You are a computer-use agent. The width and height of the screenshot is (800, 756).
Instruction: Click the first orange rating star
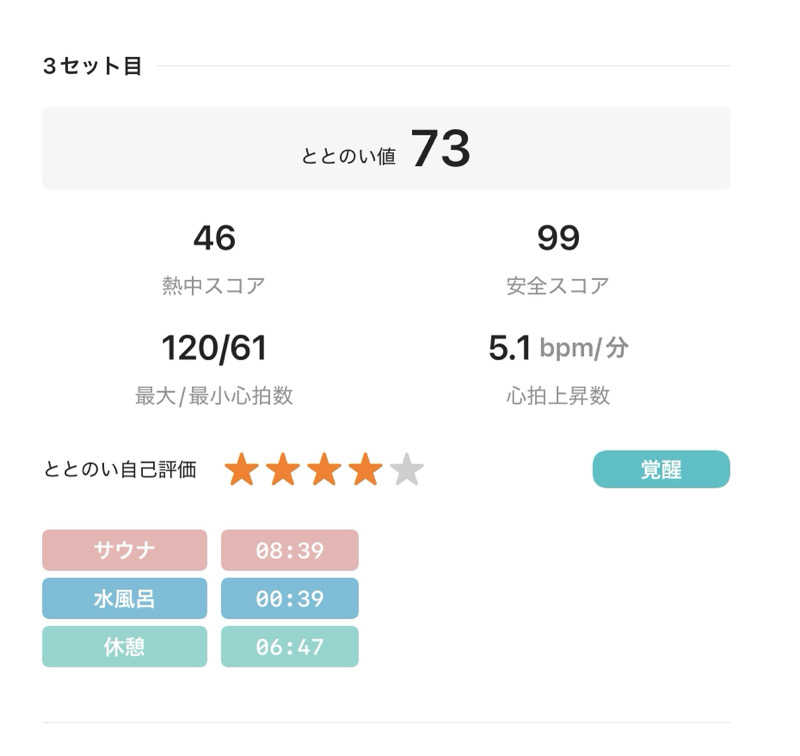point(242,469)
